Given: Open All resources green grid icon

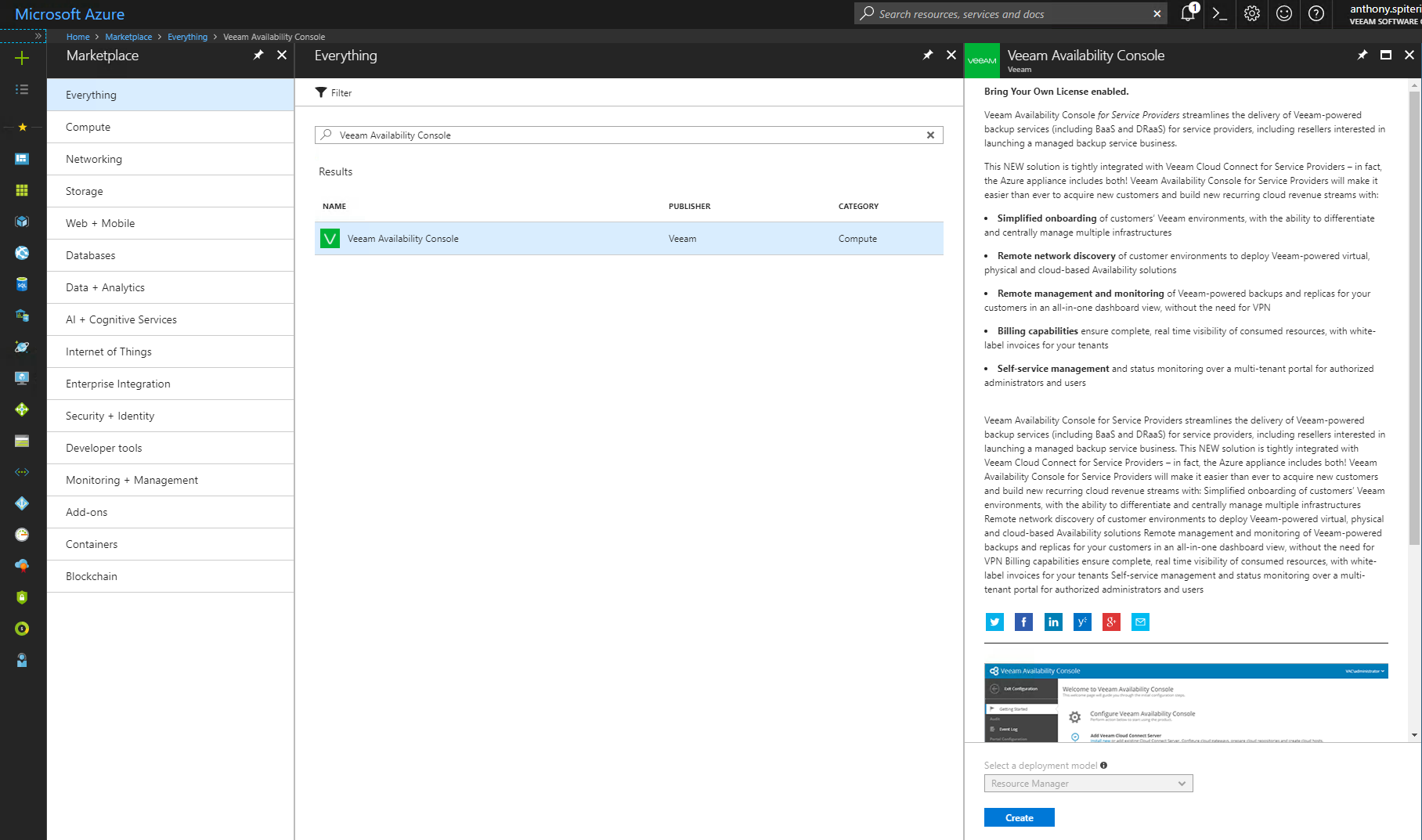Looking at the screenshot, I should coord(22,190).
